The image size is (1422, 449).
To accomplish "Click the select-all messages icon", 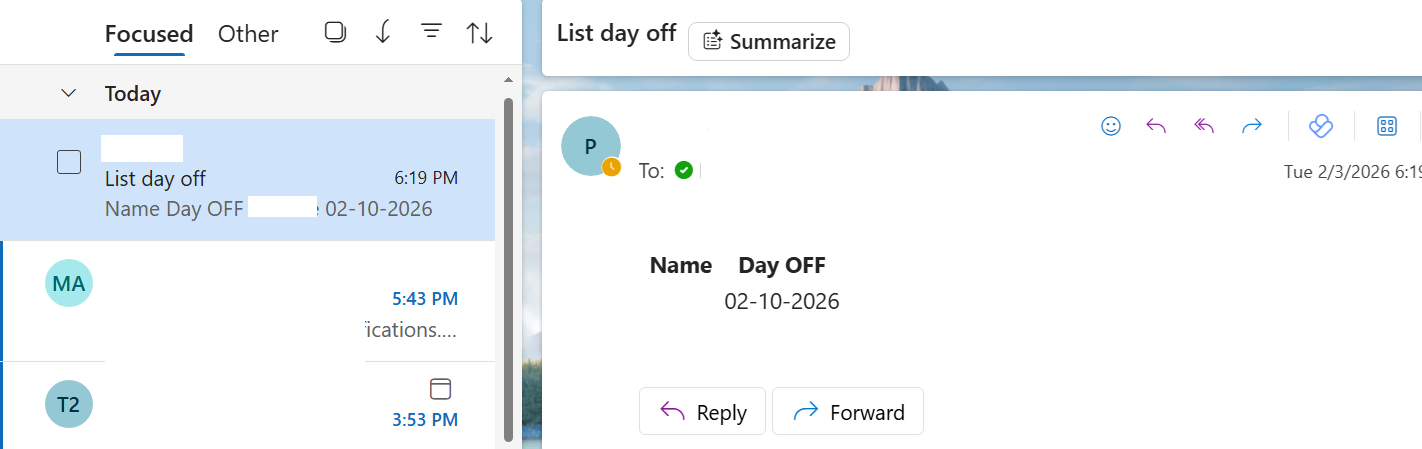I will pyautogui.click(x=335, y=32).
